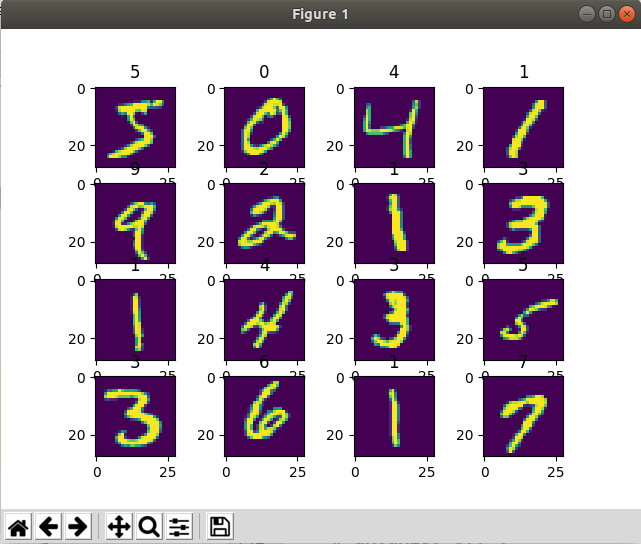Save the figure with the floppy icon
641x544 pixels.
[220, 526]
